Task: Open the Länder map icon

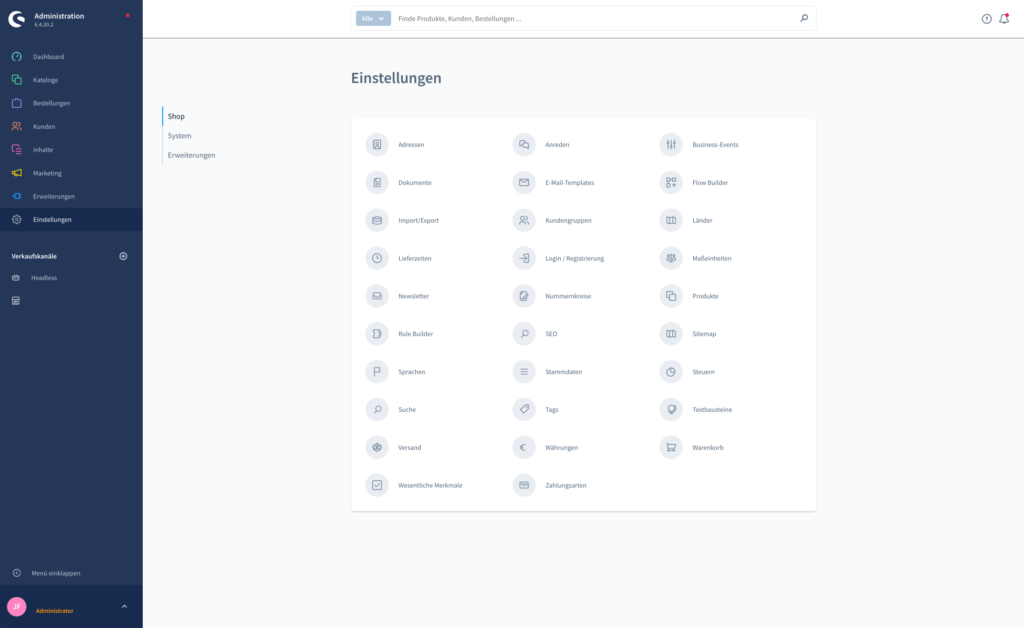Action: [x=671, y=220]
